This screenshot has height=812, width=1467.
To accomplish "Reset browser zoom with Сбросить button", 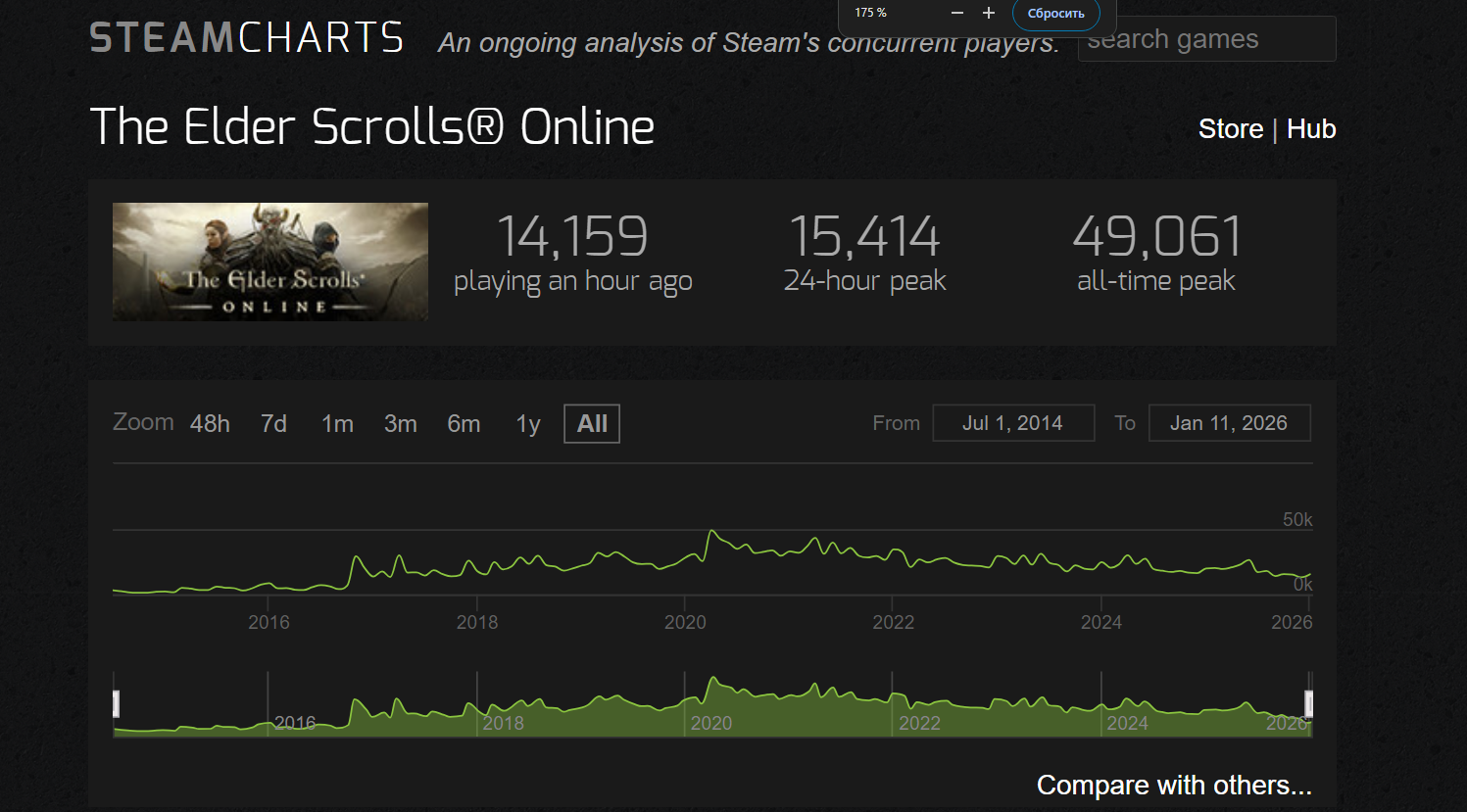I will click(1056, 14).
